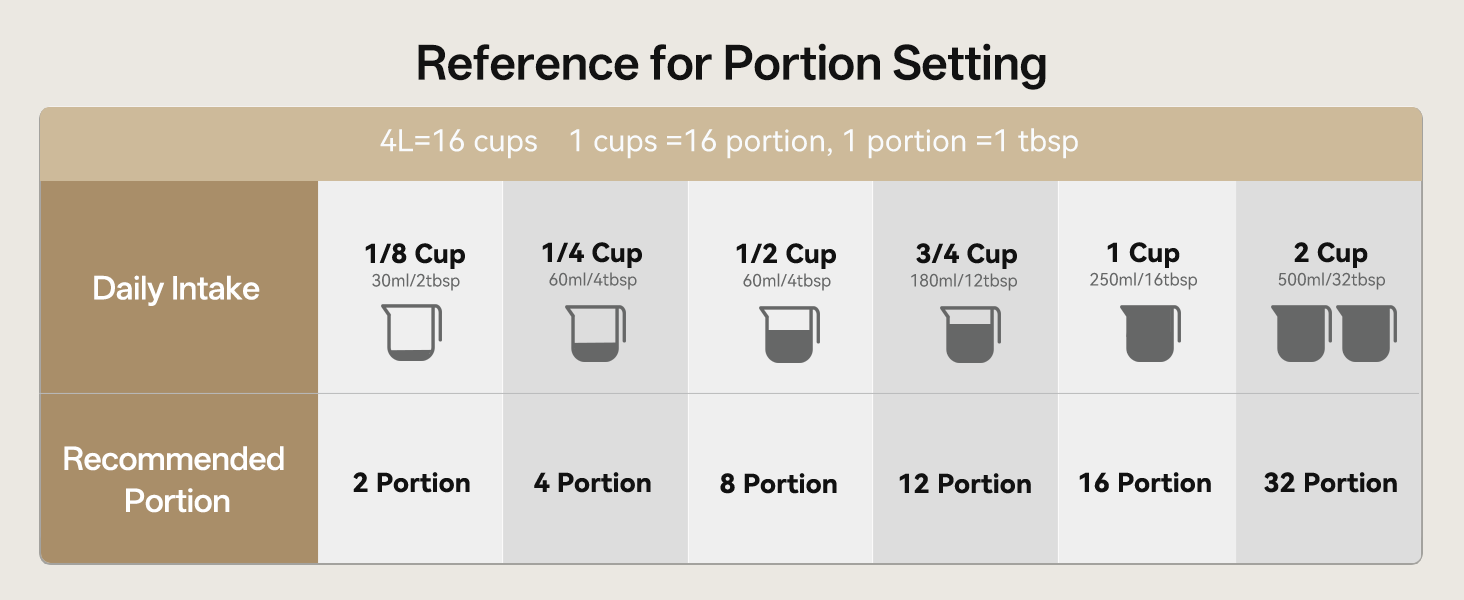Select the "Recommended Portion" row header

(176, 480)
